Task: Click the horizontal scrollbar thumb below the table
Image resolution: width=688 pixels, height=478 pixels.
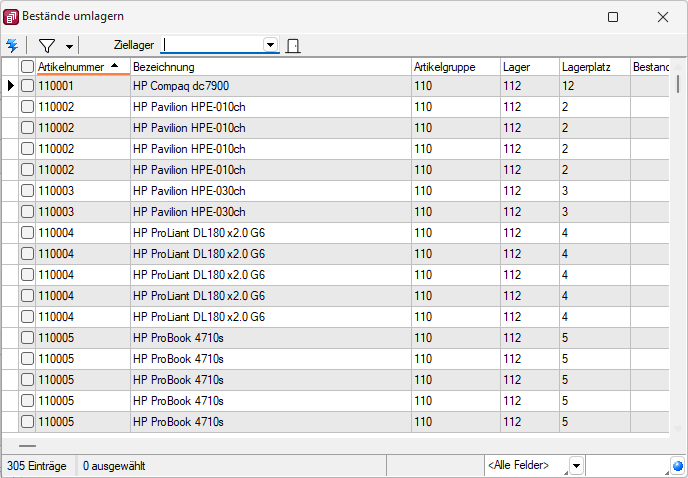Action: point(28,446)
